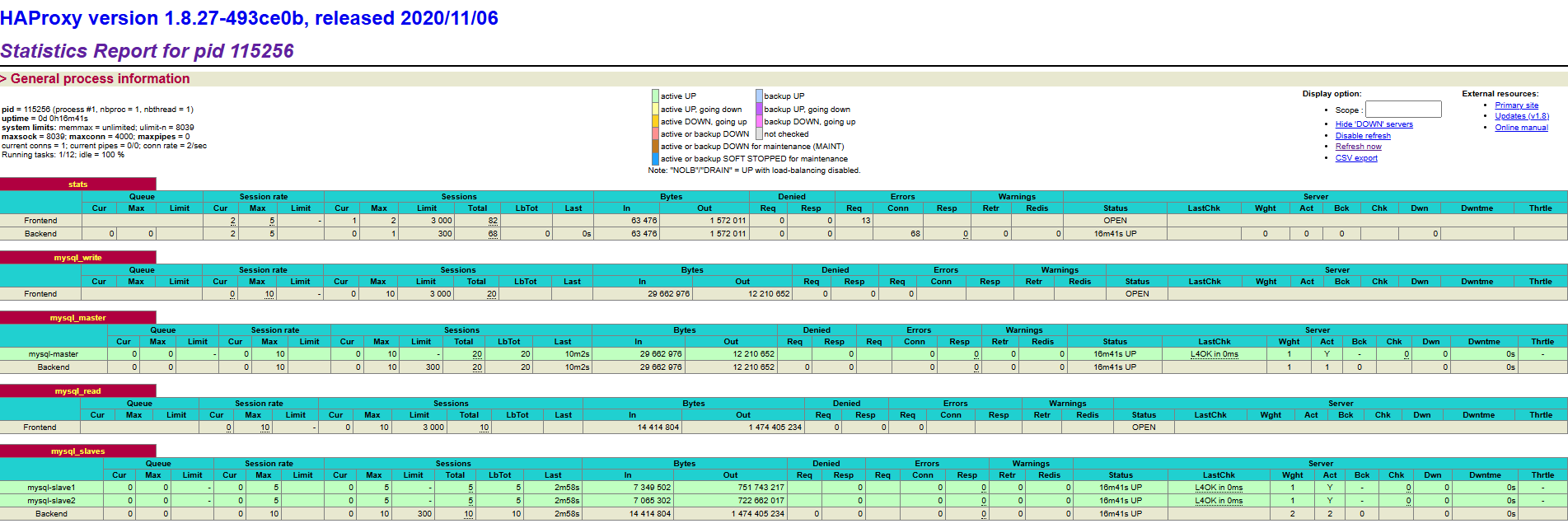Open the Hide 'DOWN' servers link
This screenshot has height=528, width=1568.
[1374, 124]
